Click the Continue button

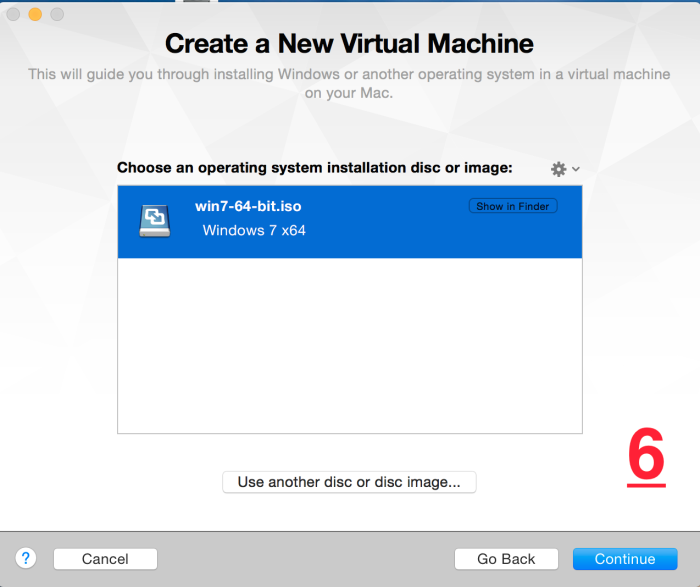coord(625,559)
